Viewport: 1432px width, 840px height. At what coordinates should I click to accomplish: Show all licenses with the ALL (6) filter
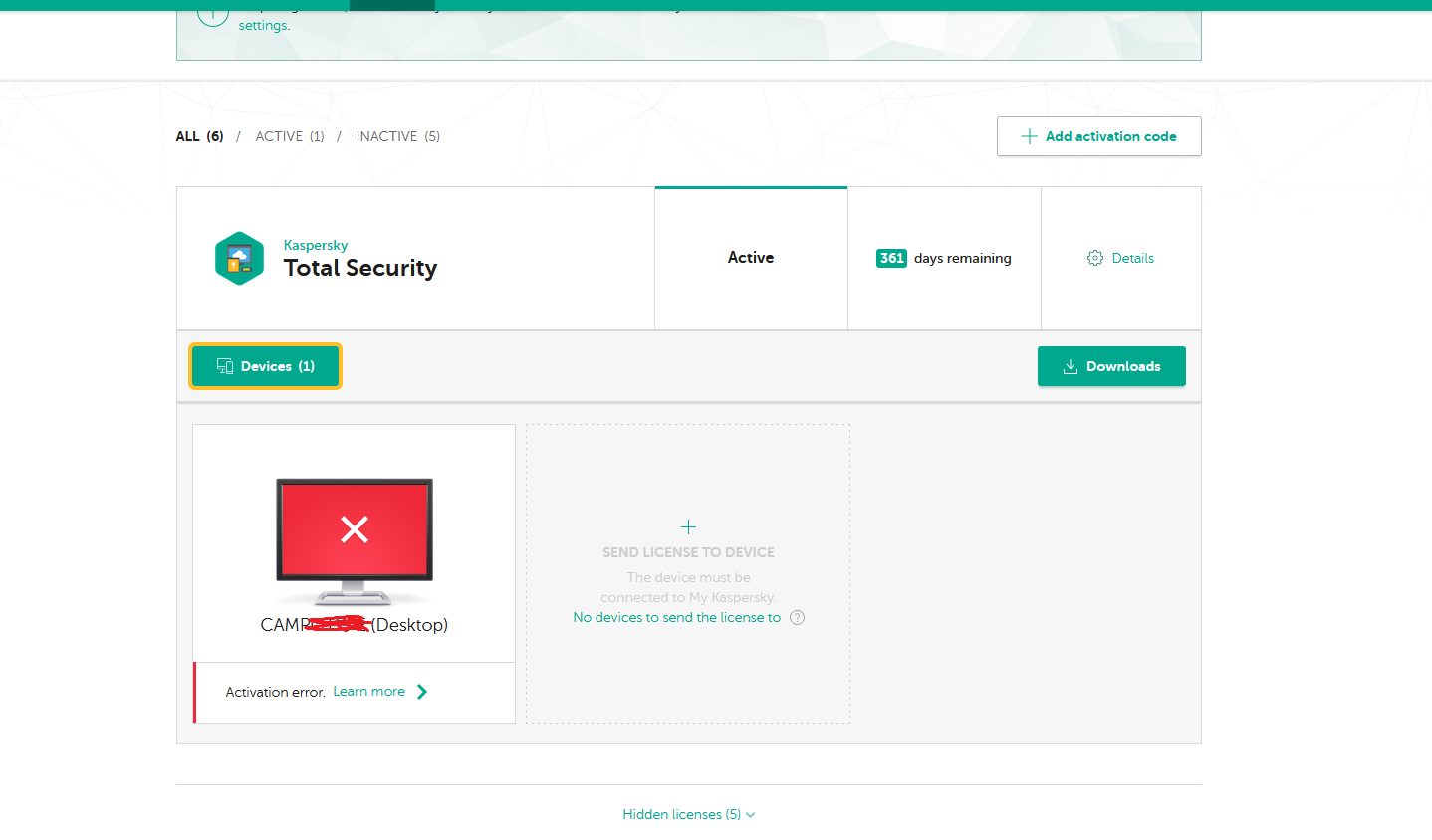(x=199, y=136)
